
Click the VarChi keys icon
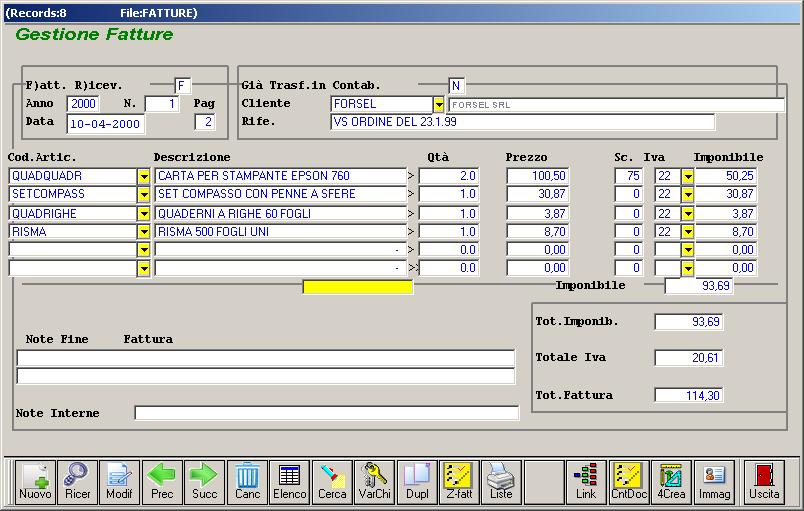point(375,482)
